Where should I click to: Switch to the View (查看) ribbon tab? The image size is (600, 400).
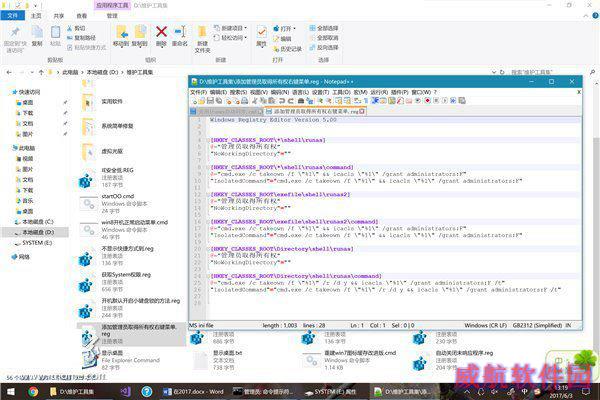click(x=82, y=16)
